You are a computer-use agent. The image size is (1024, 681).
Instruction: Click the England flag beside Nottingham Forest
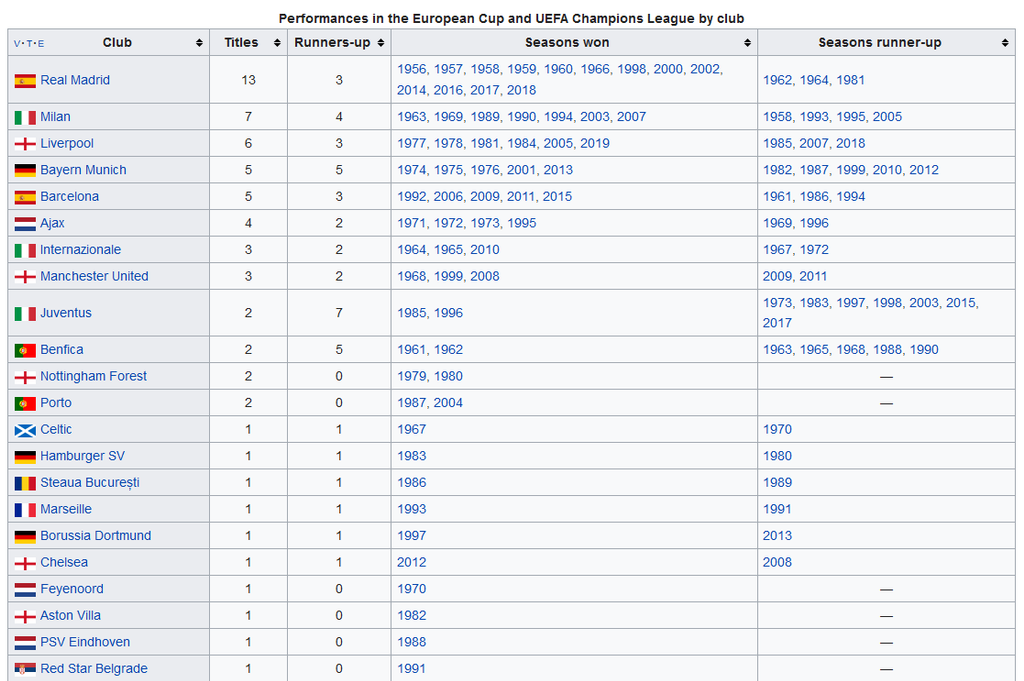click(25, 377)
